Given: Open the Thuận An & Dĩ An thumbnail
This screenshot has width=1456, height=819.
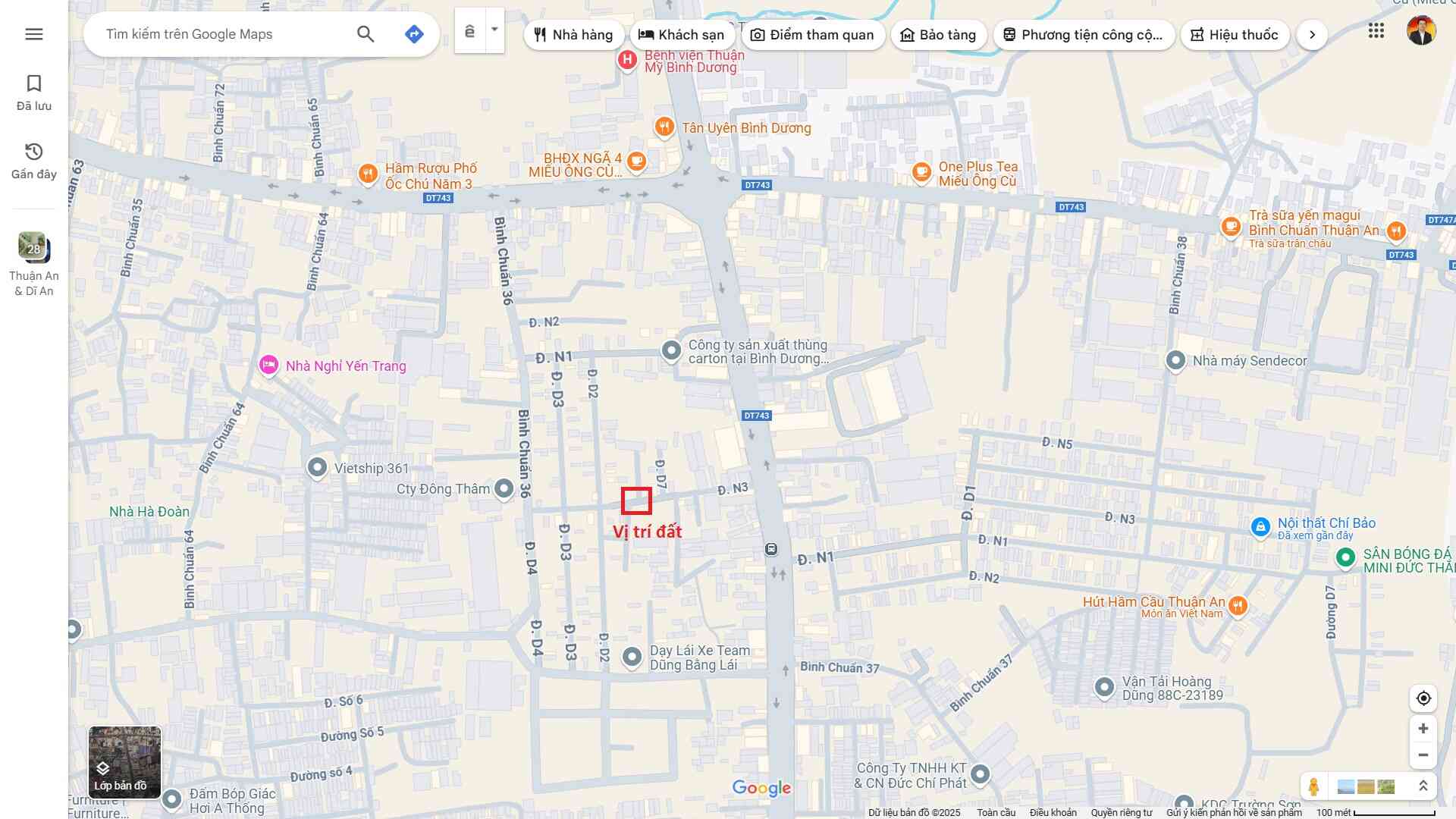Looking at the screenshot, I should click(34, 248).
